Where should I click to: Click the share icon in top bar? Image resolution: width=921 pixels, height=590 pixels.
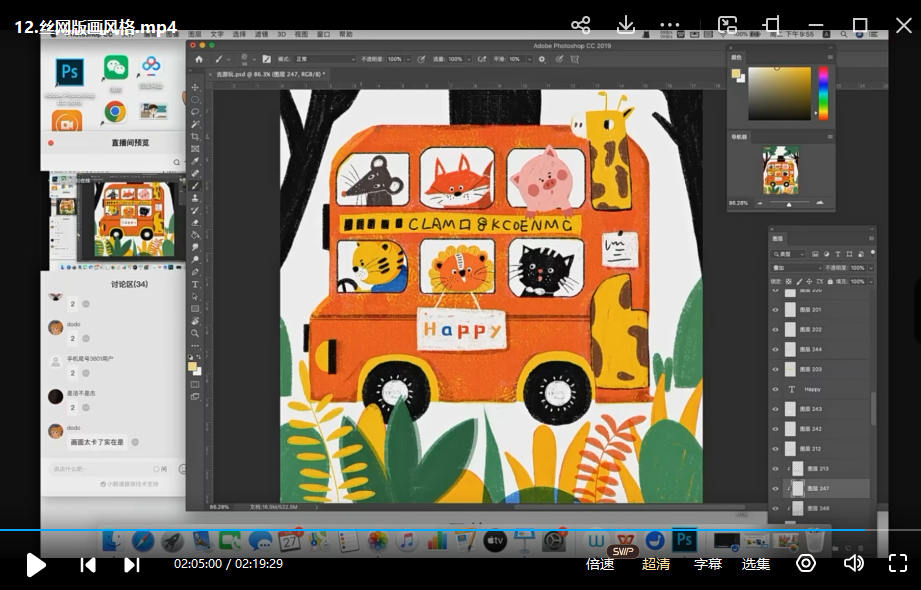click(x=580, y=25)
